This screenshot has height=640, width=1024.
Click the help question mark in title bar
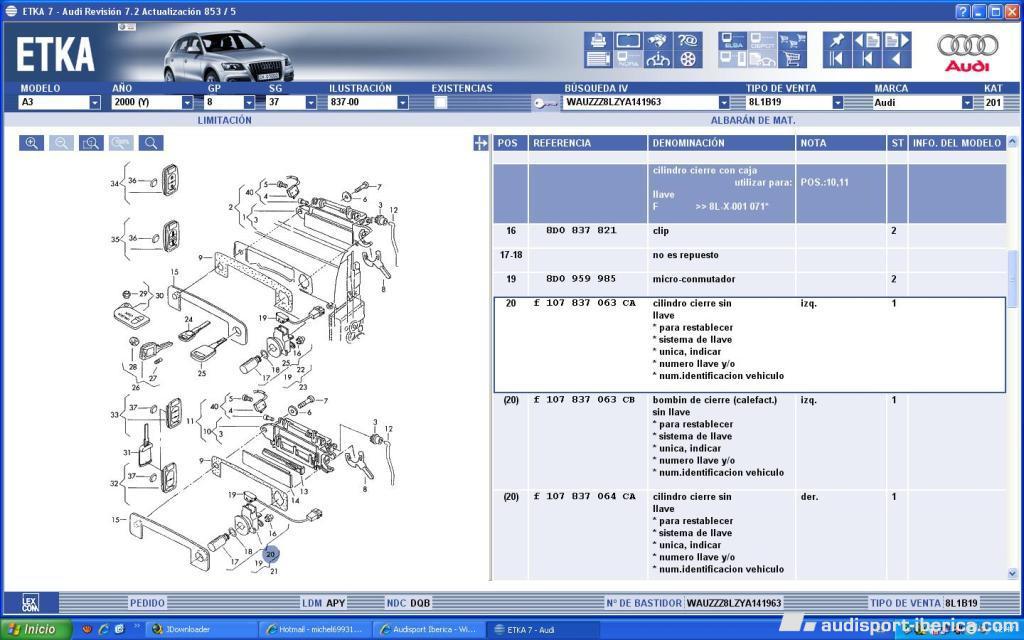[963, 11]
